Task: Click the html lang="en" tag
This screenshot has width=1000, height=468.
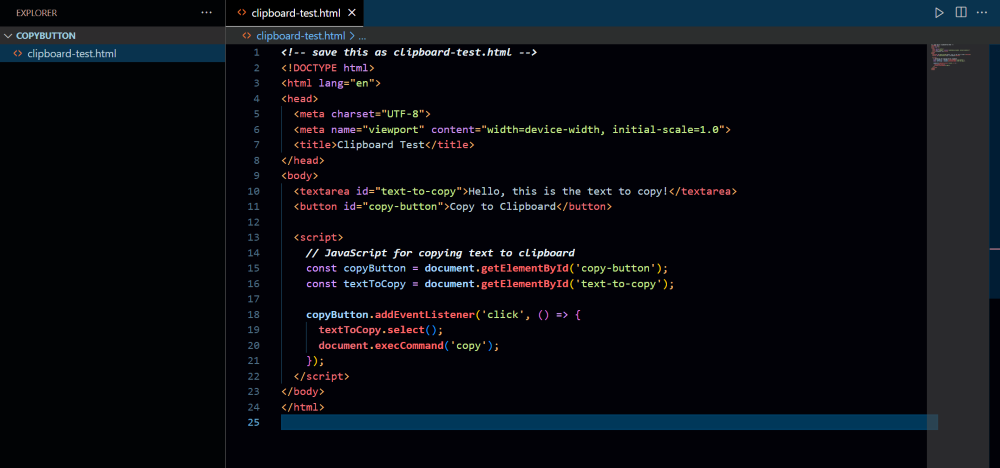Action: [331, 83]
